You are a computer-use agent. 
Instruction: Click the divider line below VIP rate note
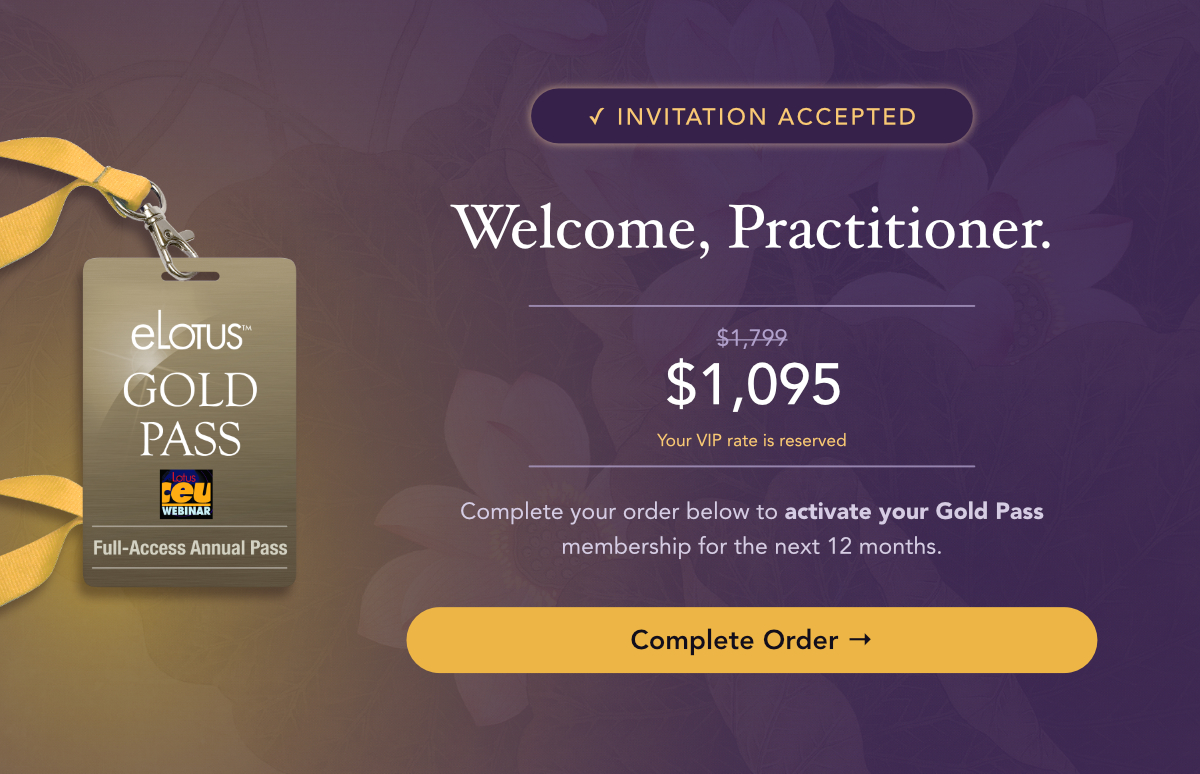click(752, 466)
